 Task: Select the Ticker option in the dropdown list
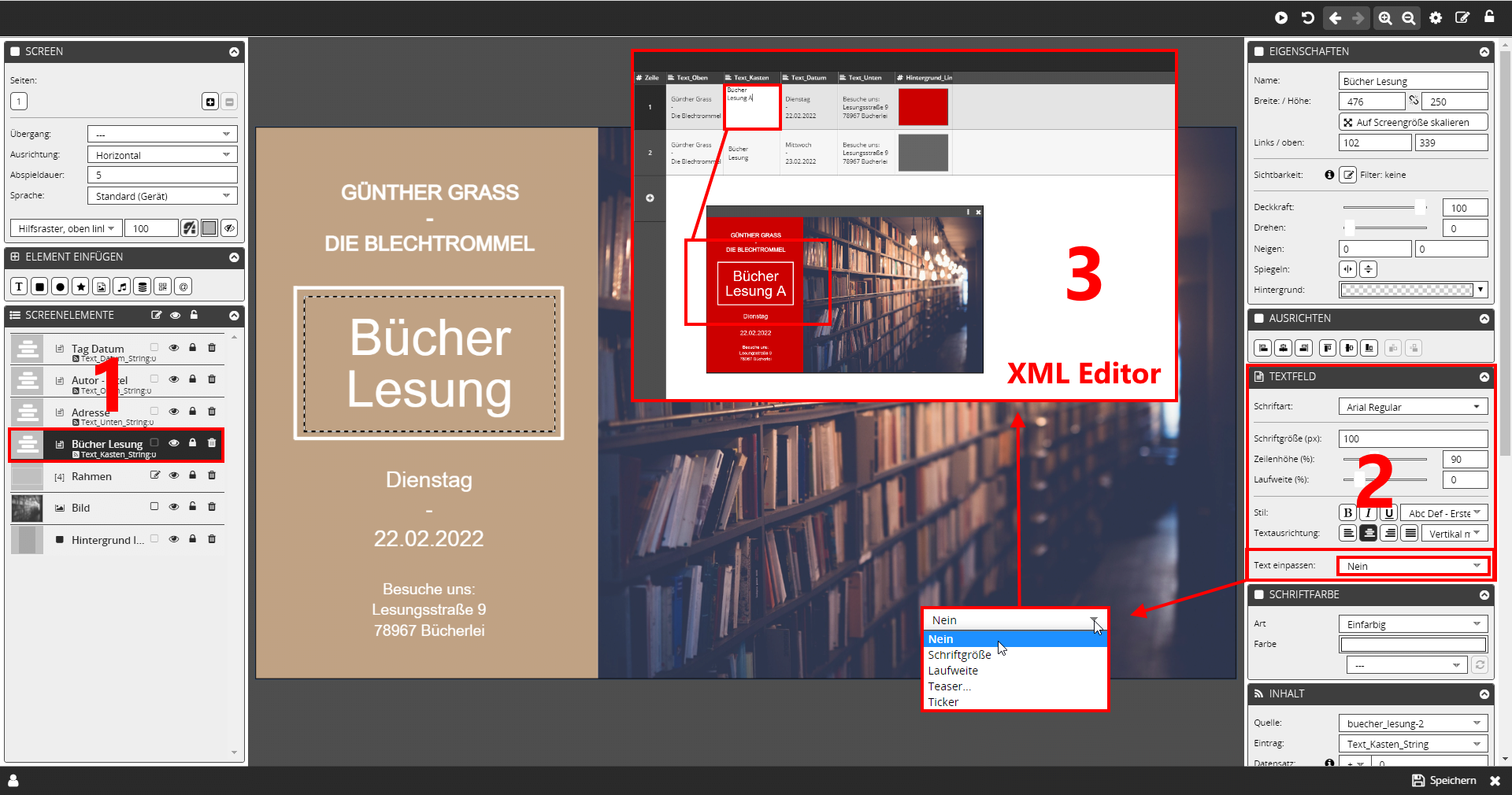tap(943, 702)
